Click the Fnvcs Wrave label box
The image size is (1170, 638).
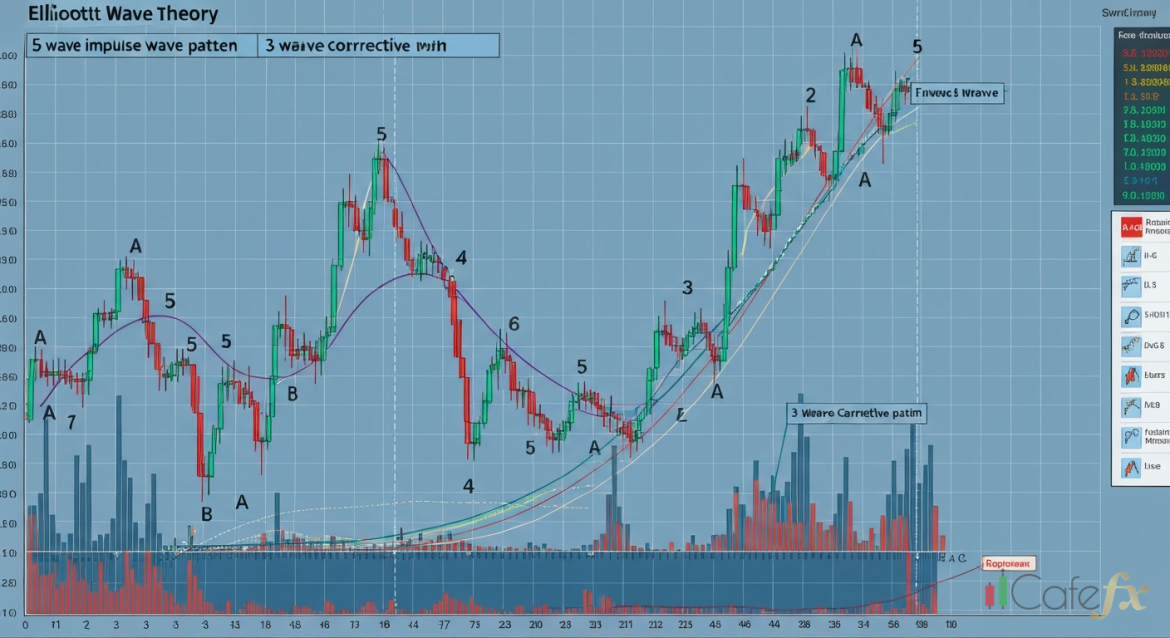tap(957, 93)
